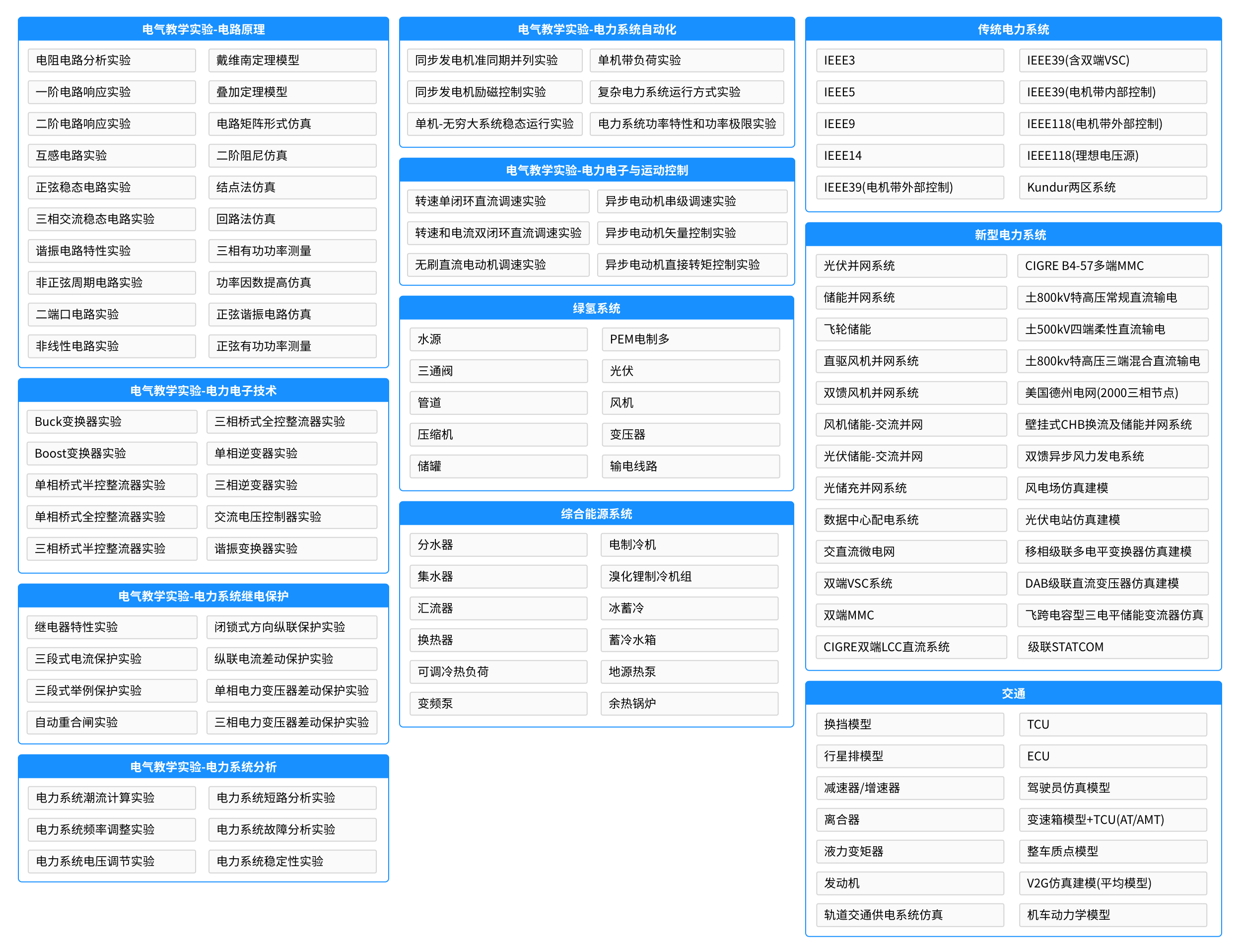Select 异步电动机矢量控制实验
Viewport: 1242px width, 952px height.
(x=692, y=233)
